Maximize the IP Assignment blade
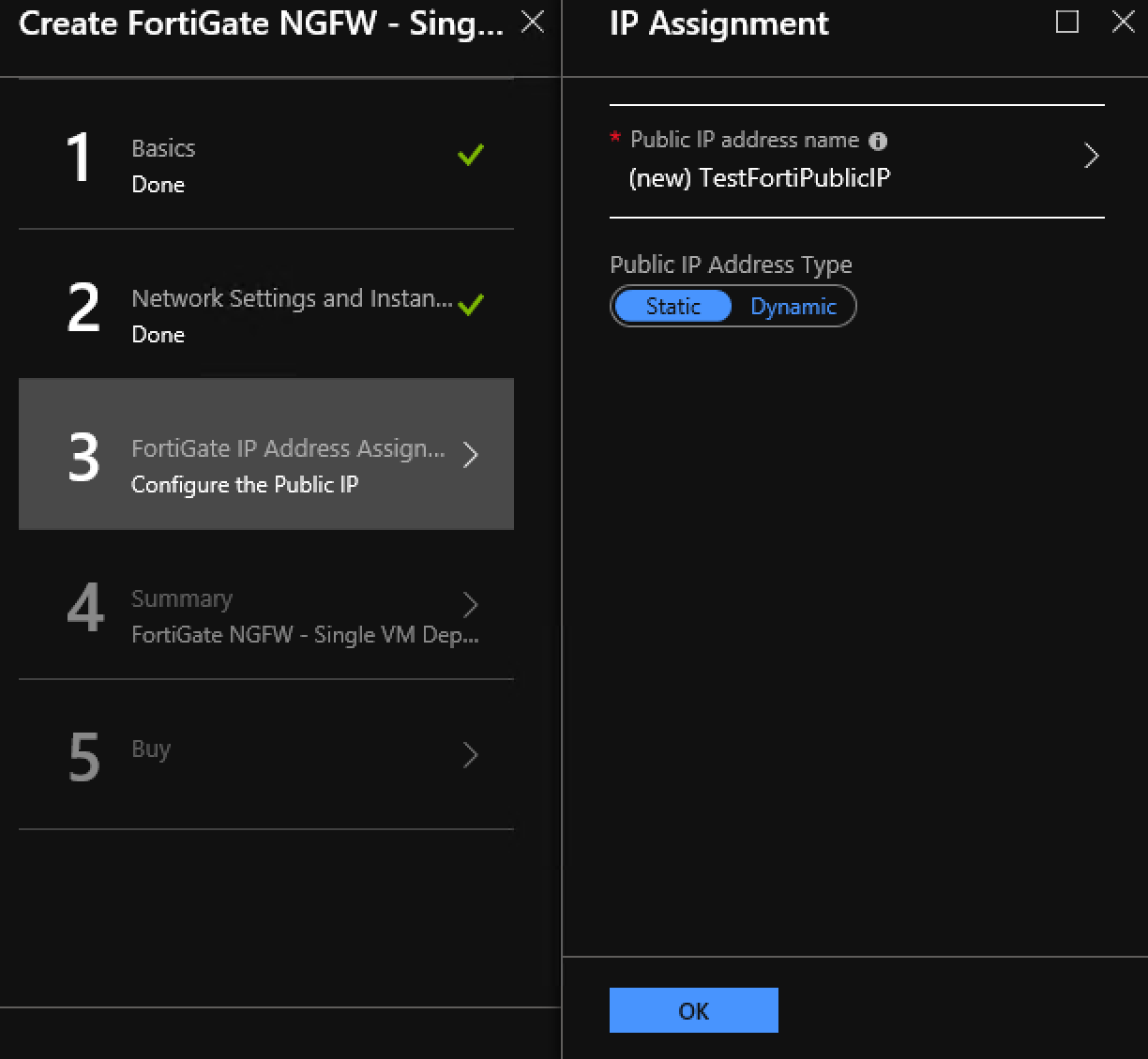Viewport: 1148px width, 1059px height. pos(1067,22)
